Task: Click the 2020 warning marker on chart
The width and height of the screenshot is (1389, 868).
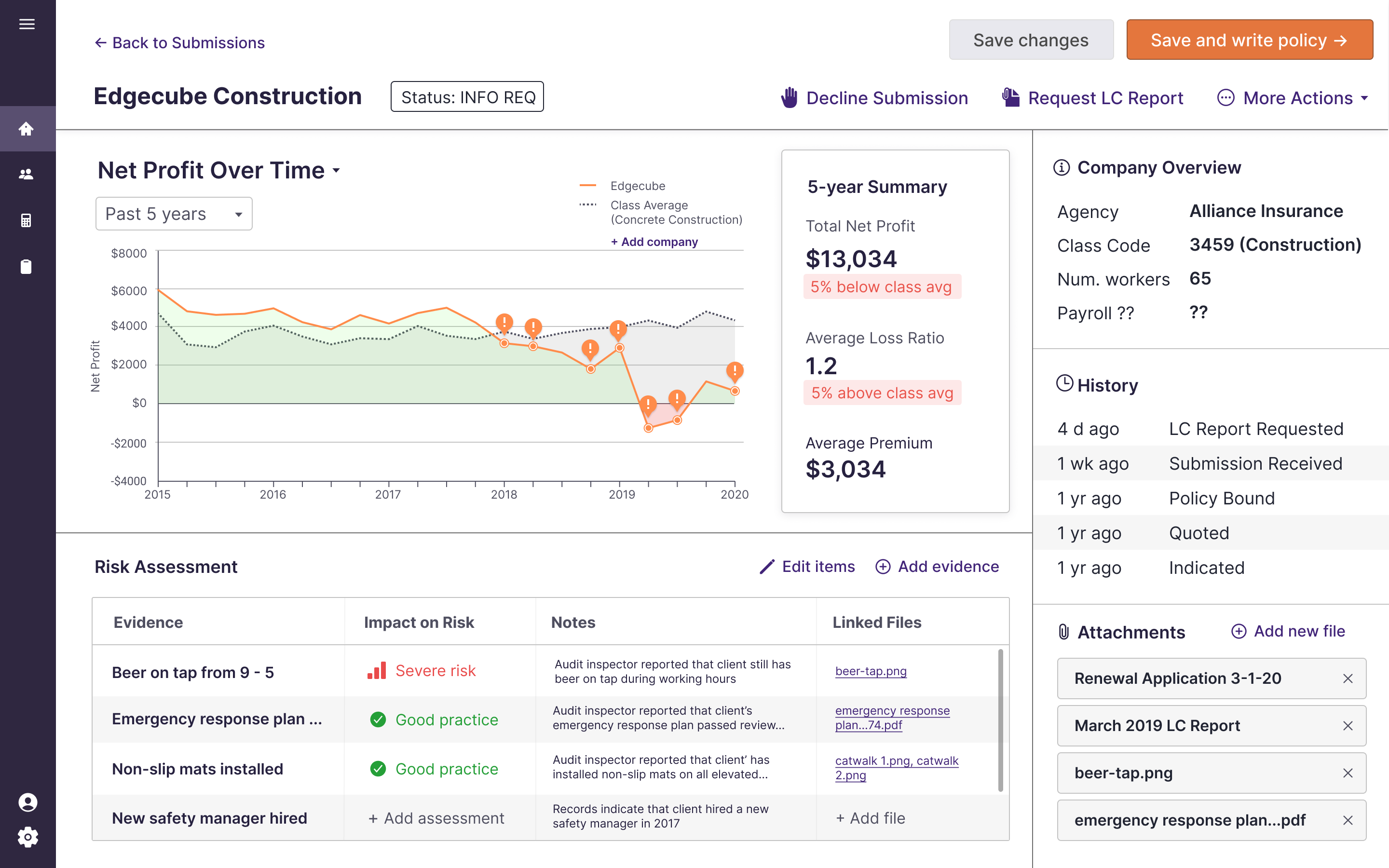Action: point(734,371)
